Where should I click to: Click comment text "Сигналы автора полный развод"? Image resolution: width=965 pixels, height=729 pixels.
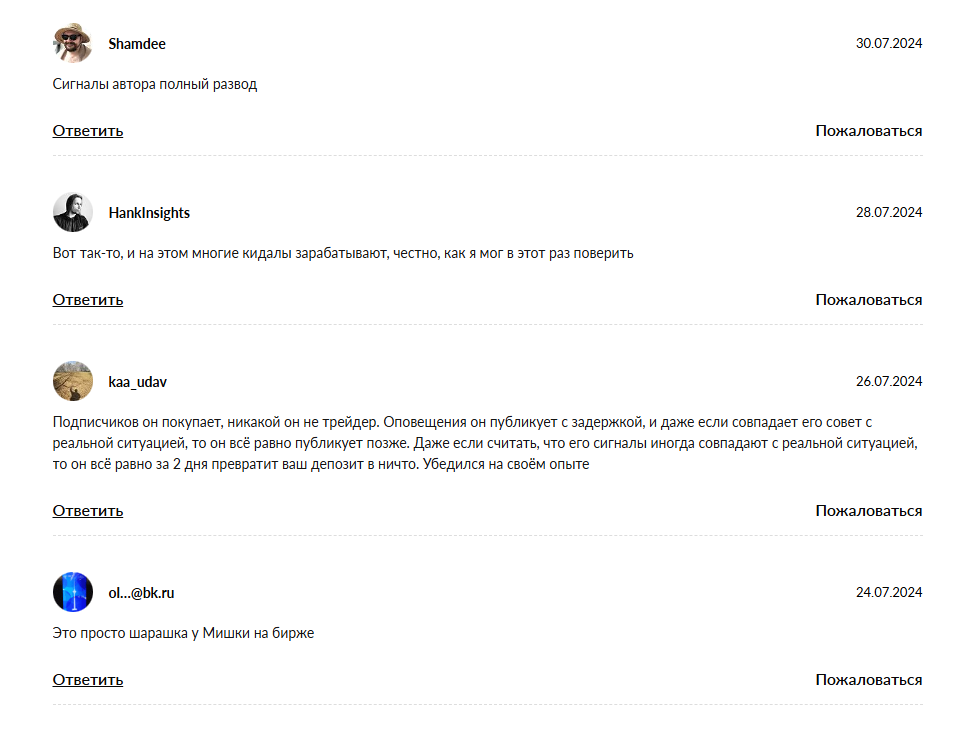click(154, 84)
